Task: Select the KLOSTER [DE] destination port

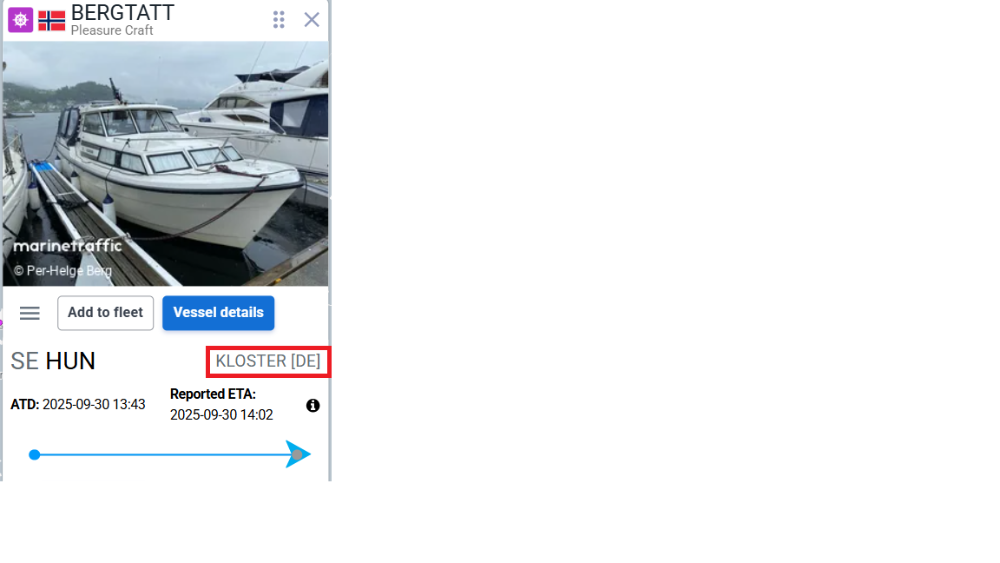Action: point(268,362)
